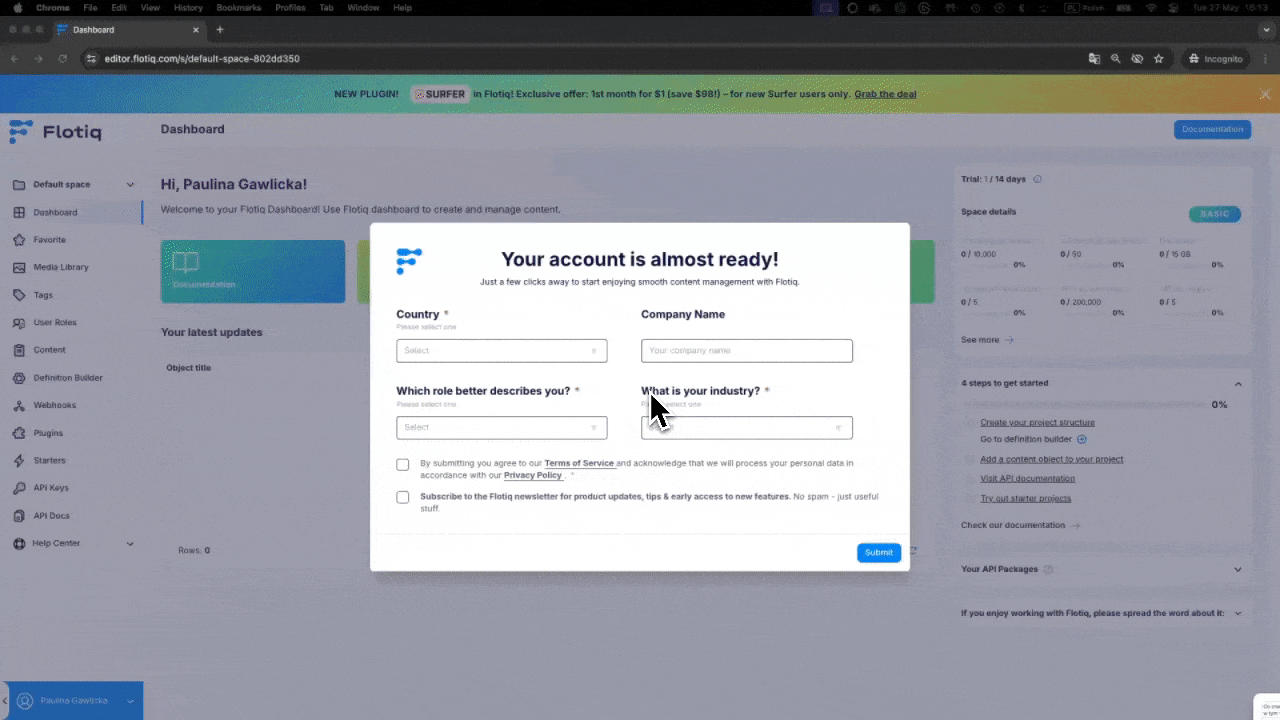Open the role description select dropdown
The width and height of the screenshot is (1280, 720).
tap(502, 427)
